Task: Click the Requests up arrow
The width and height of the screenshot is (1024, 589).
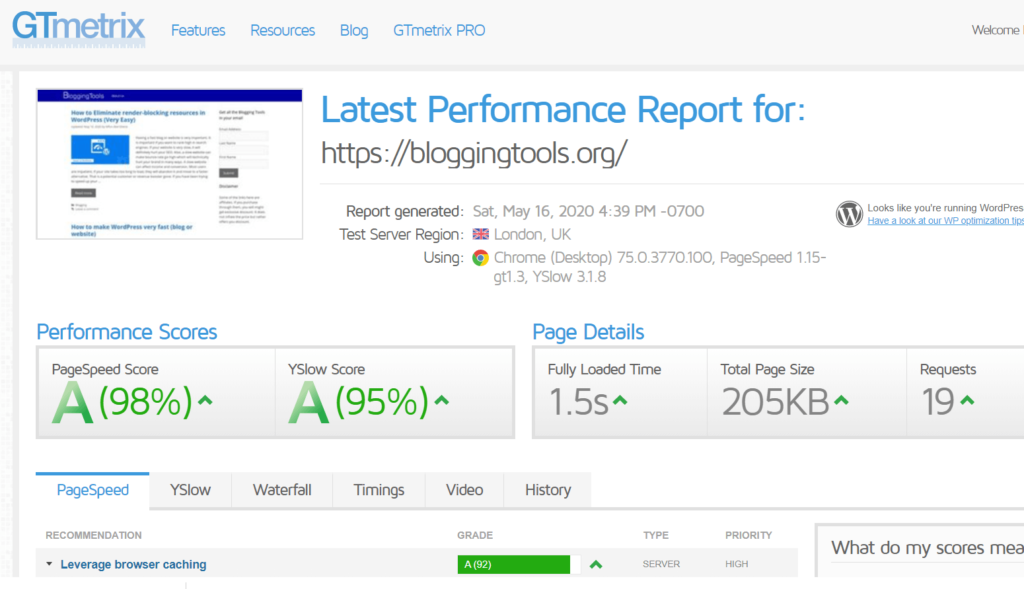Action: coord(967,400)
